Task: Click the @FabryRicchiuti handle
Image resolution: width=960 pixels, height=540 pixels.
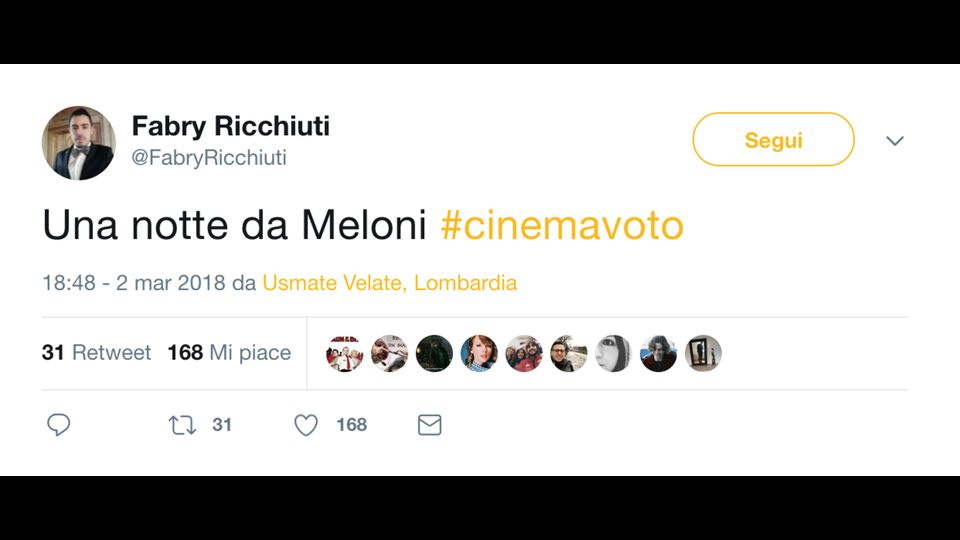Action: pos(209,158)
